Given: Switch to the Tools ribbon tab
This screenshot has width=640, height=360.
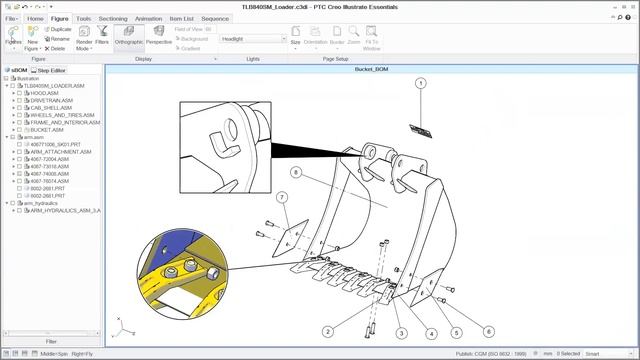Looking at the screenshot, I should tap(83, 19).
